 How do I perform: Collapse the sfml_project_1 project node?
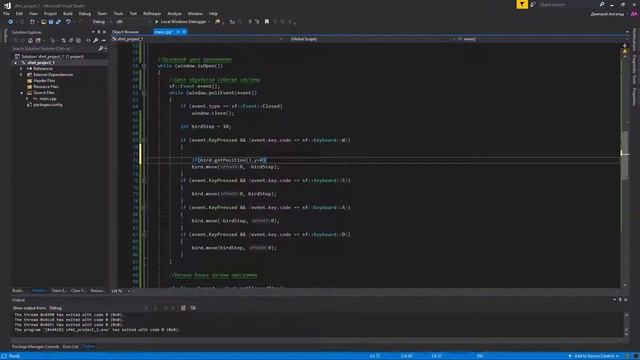tap(16, 63)
